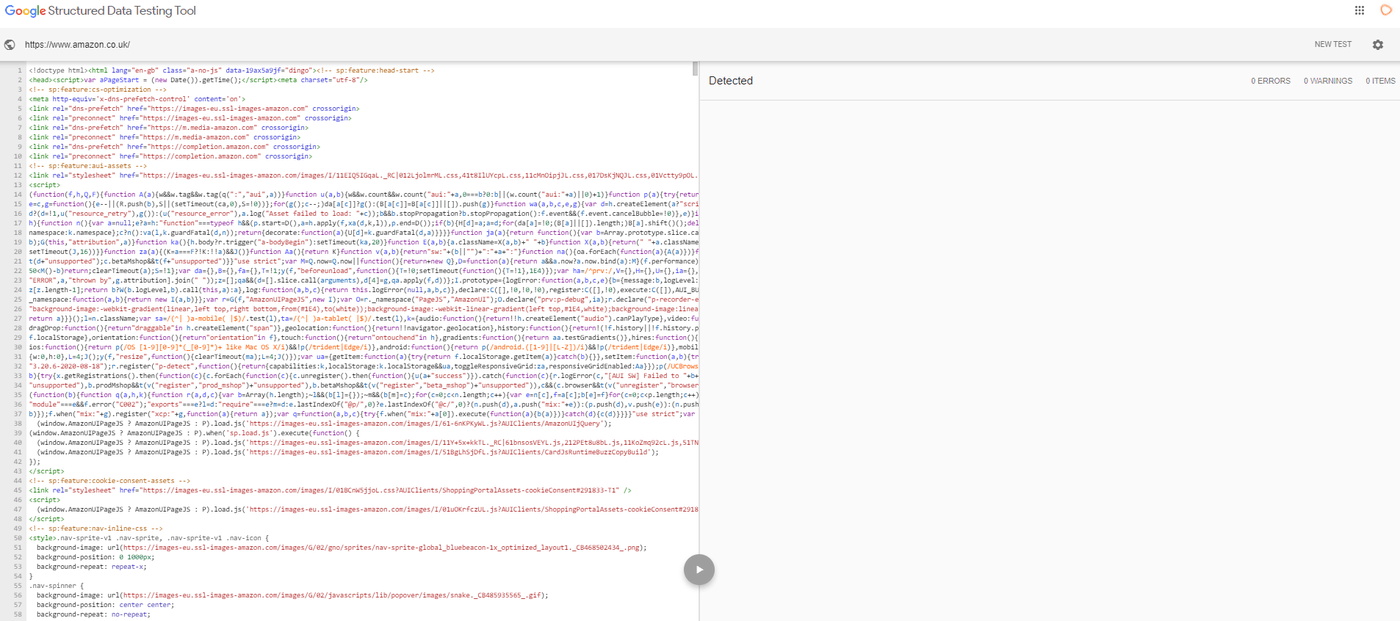Click the line with CardJsRuntimeBuzzCopyBuild
This screenshot has width=1400, height=621.
pyautogui.click(x=348, y=452)
